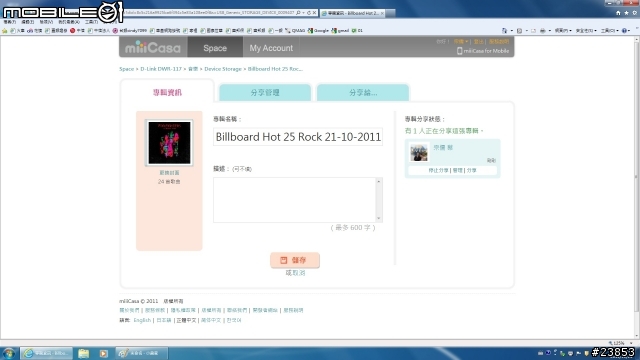The width and height of the screenshot is (640, 360).
Task: Click the add to favorites bar star icon
Action: coord(5,31)
